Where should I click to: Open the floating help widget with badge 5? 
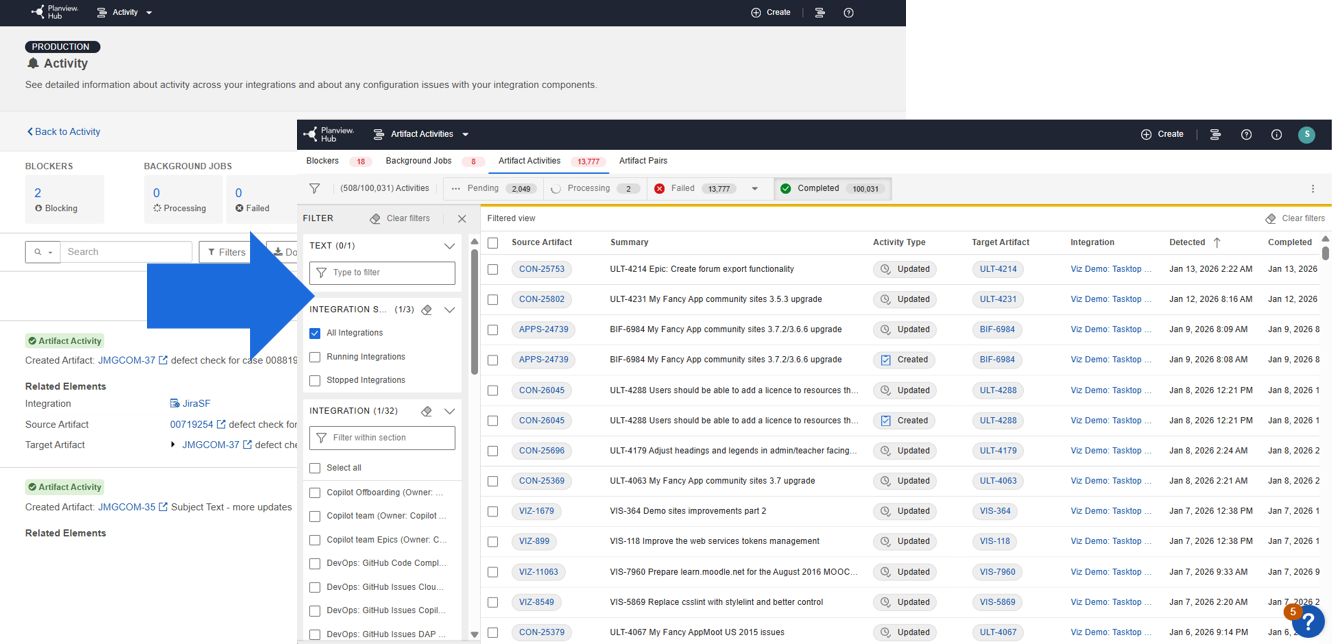pos(1308,621)
